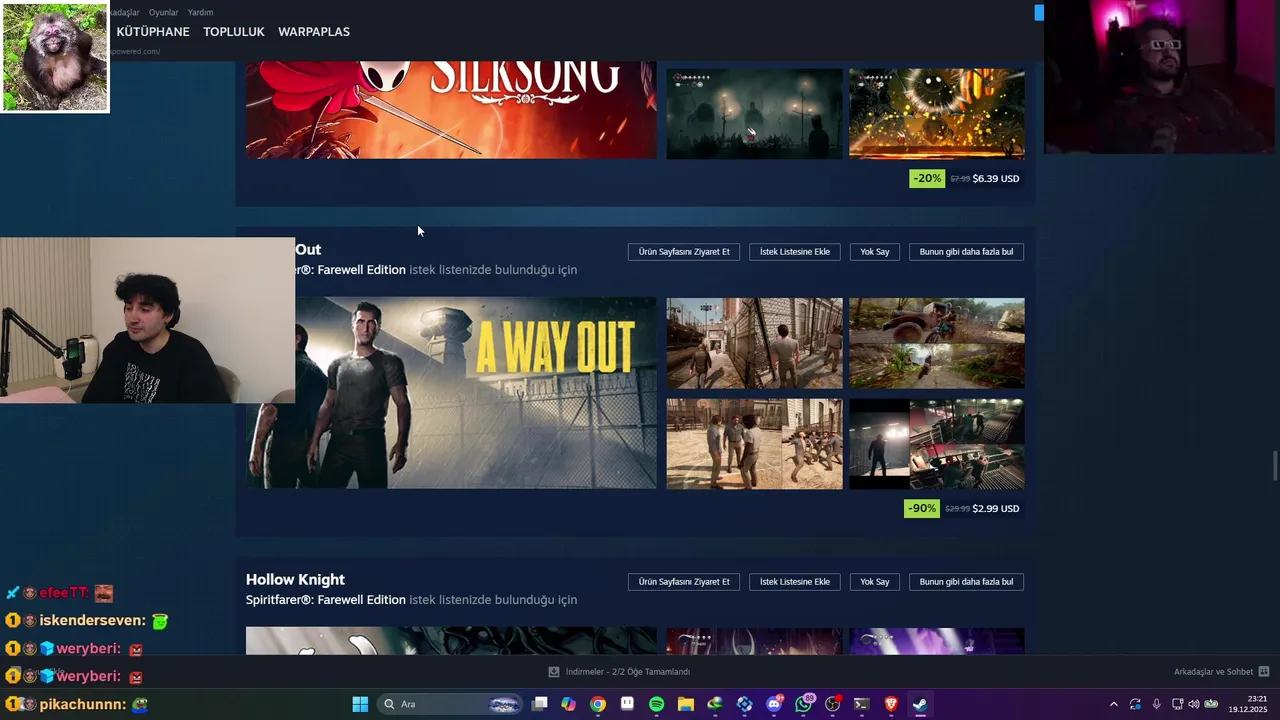Open the Windows Start menu
The width and height of the screenshot is (1280, 720).
point(360,704)
